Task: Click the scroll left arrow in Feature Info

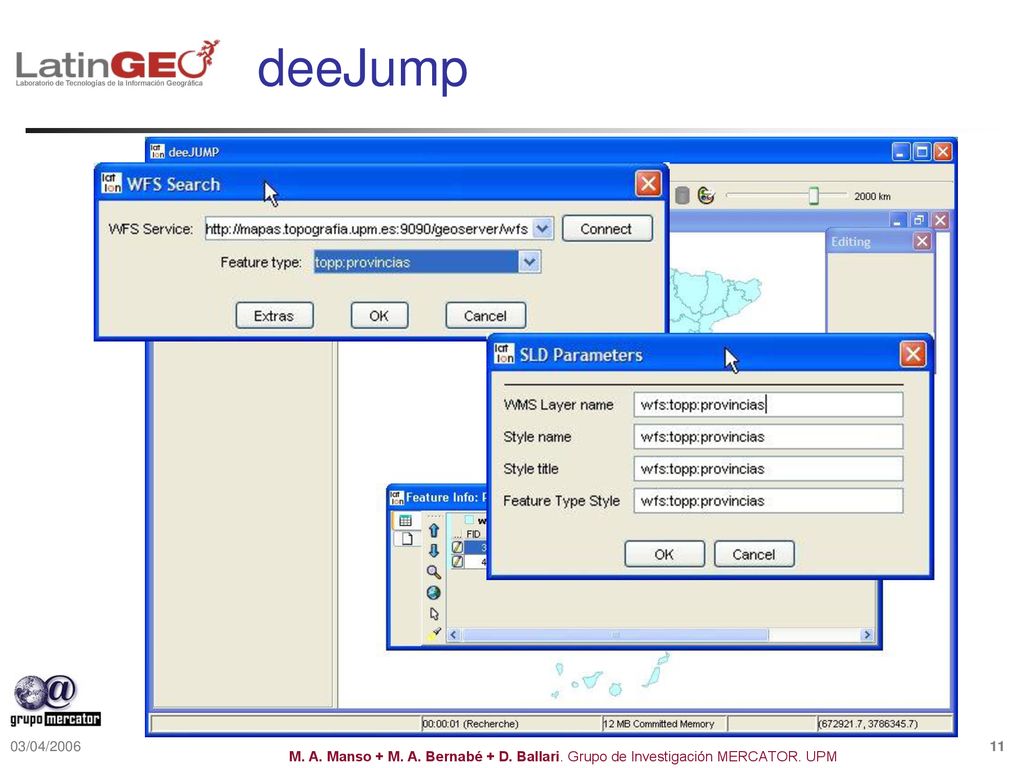Action: [x=454, y=635]
